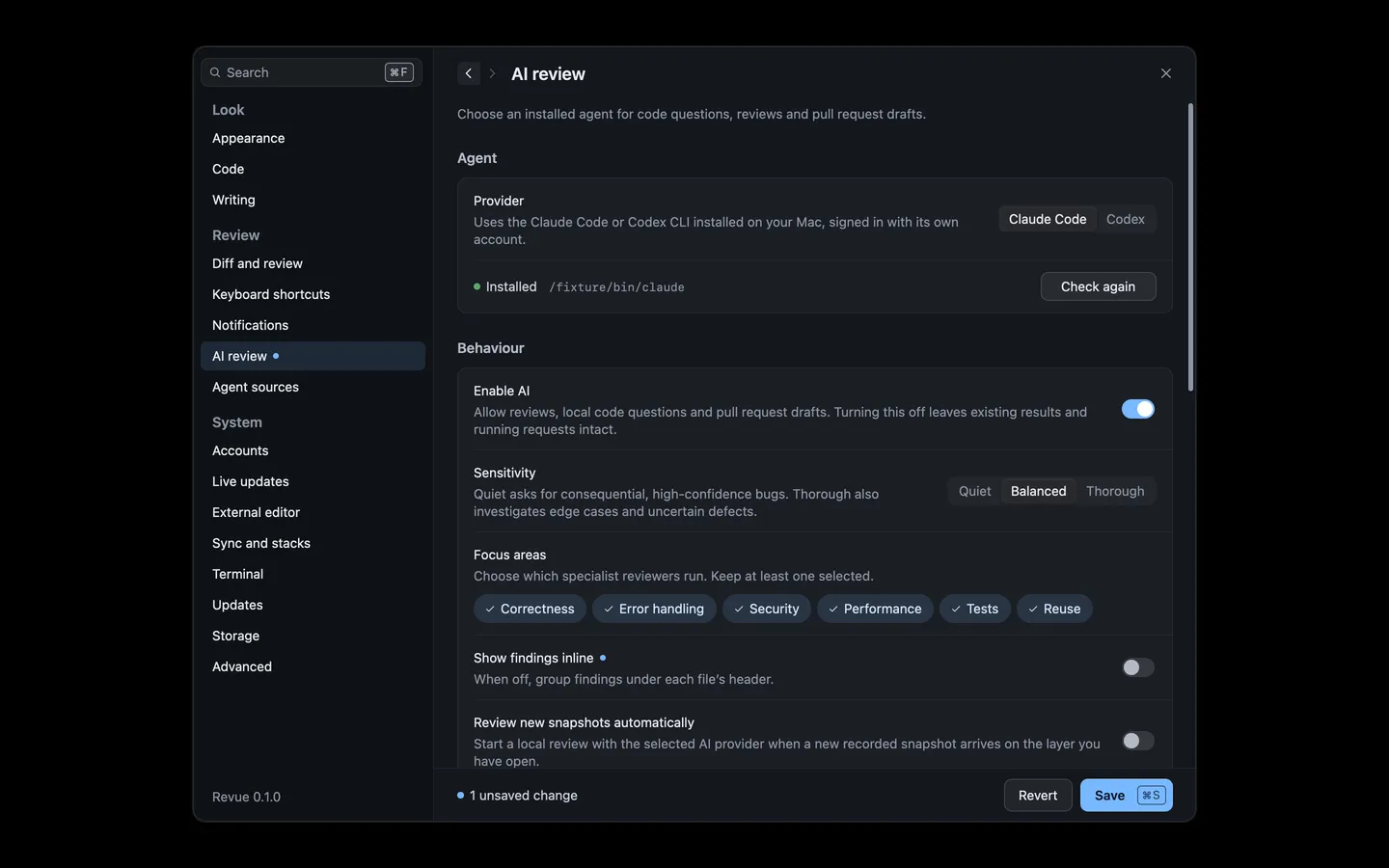Deselect the Tests focus chip
This screenshot has height=868, width=1389.
pyautogui.click(x=975, y=609)
